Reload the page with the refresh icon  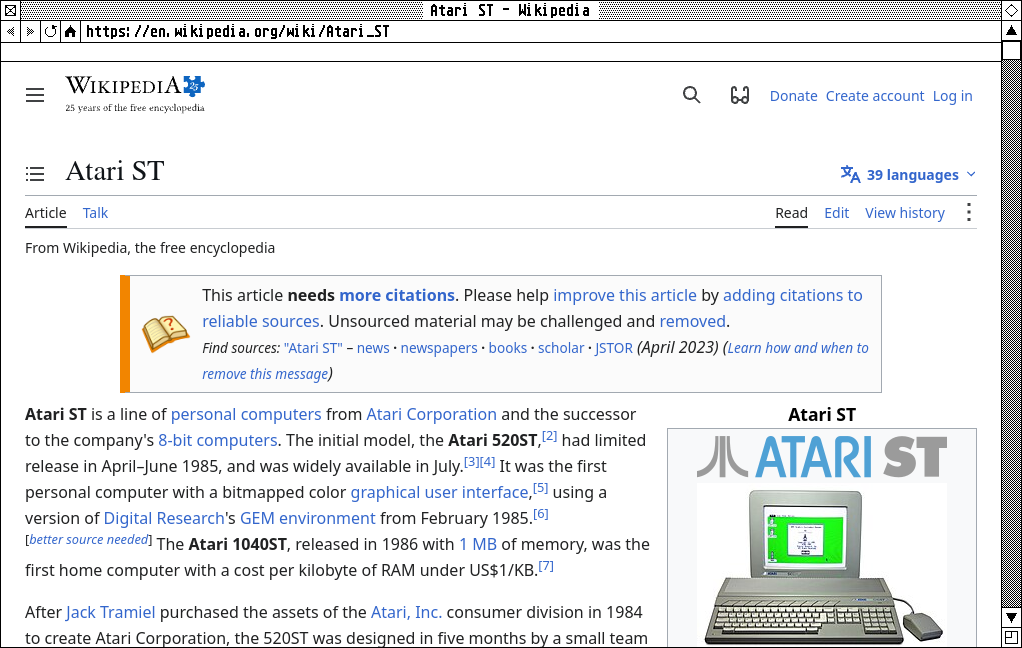pyautogui.click(x=50, y=31)
